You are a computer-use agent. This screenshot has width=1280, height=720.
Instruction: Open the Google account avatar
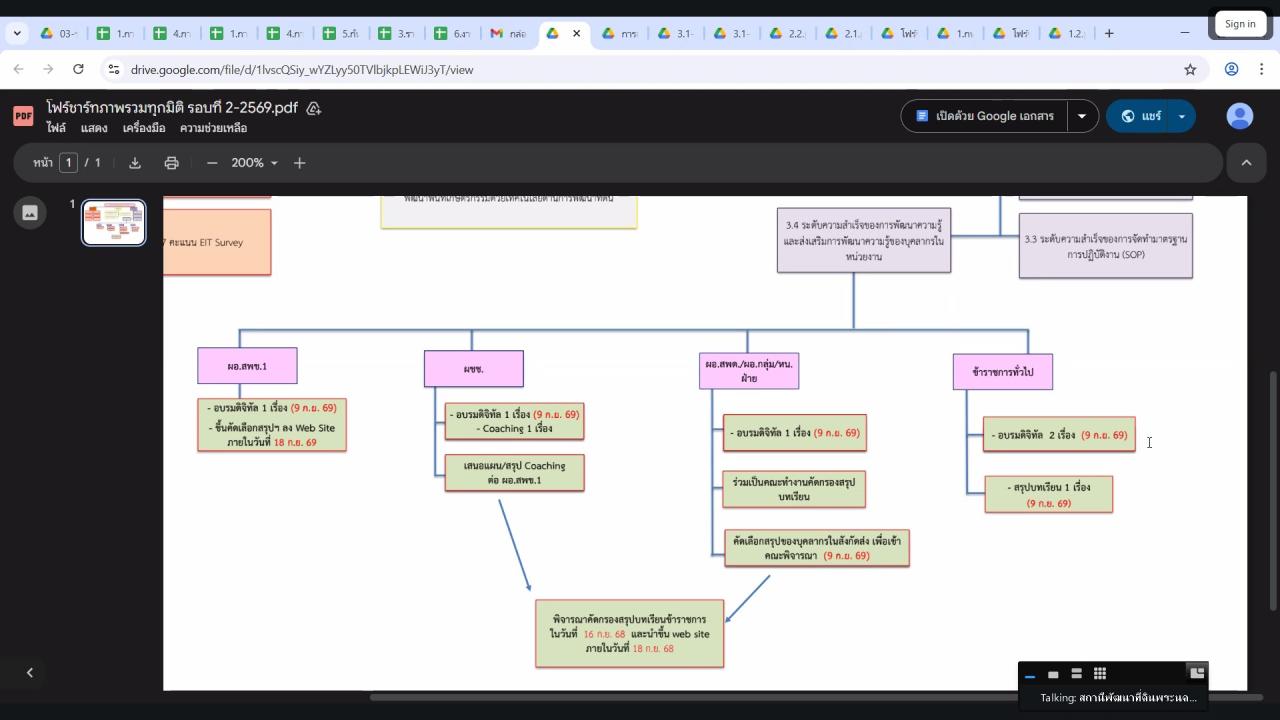coord(1240,116)
